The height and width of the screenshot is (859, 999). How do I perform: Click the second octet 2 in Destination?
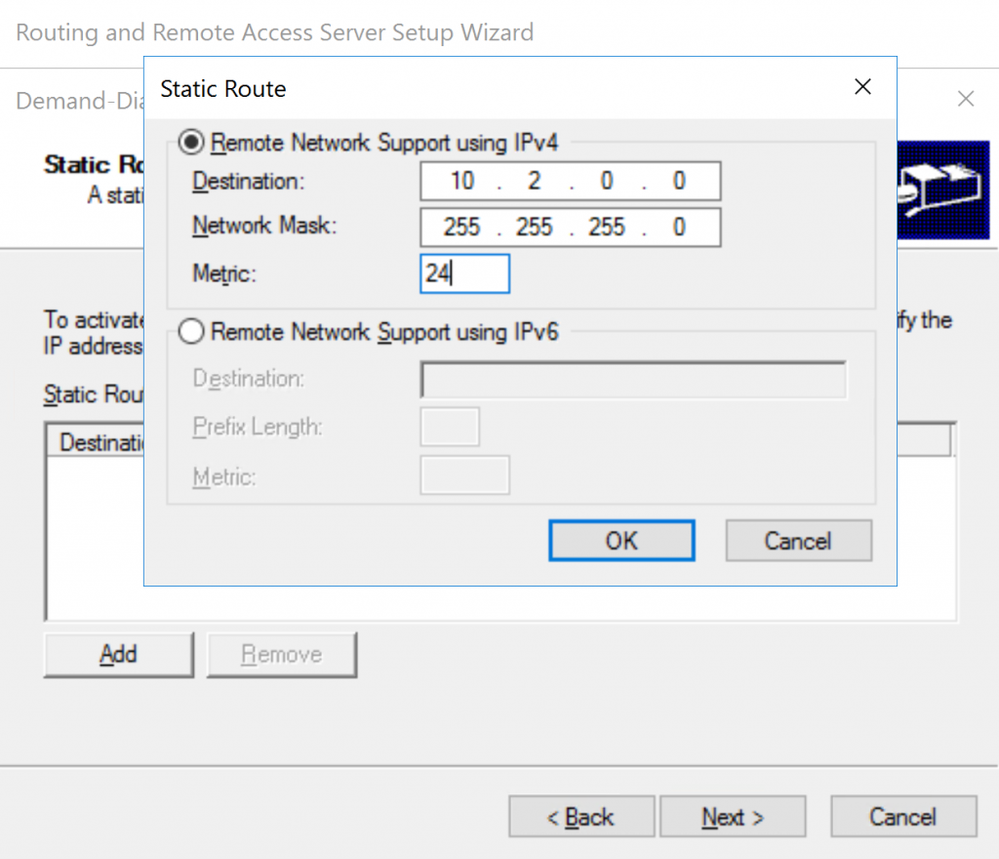pos(534,181)
